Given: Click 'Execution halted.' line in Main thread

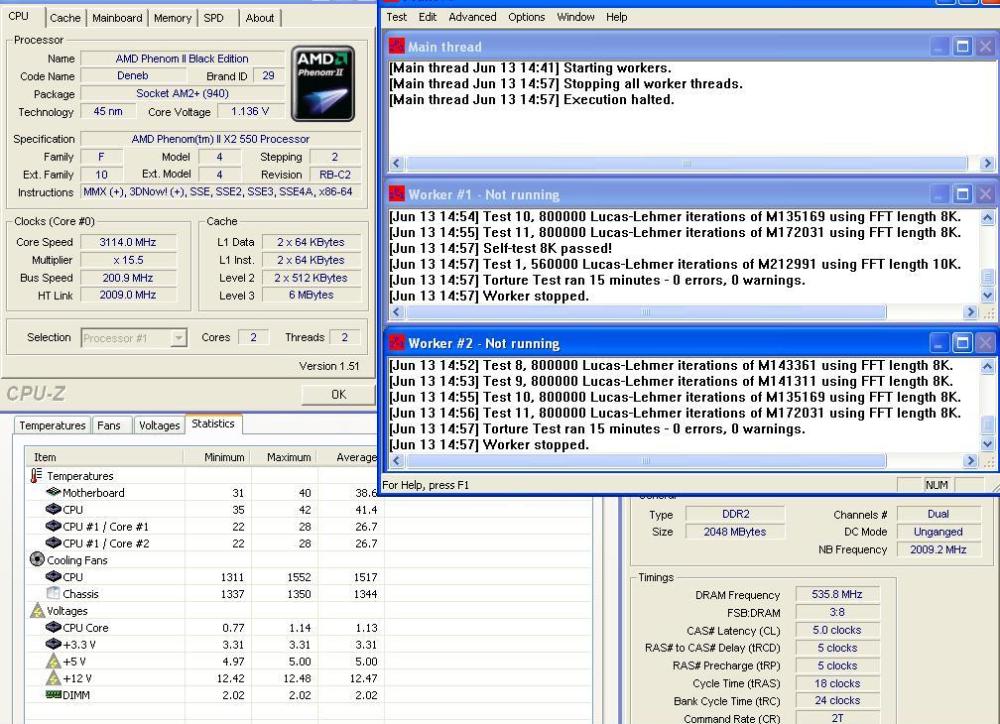Looking at the screenshot, I should pyautogui.click(x=532, y=100).
